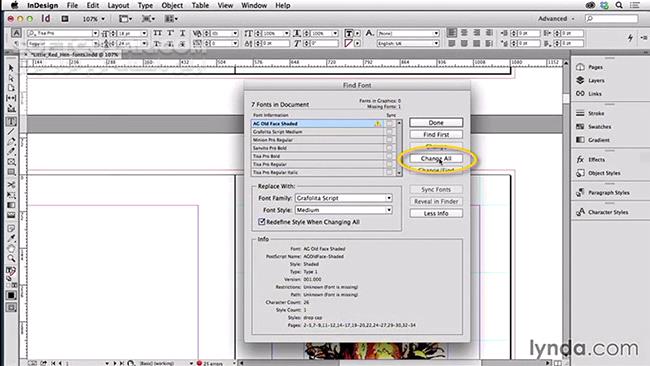650x366 pixels.
Task: Toggle Redefine Style When Changing All checkbox
Action: coord(262,222)
